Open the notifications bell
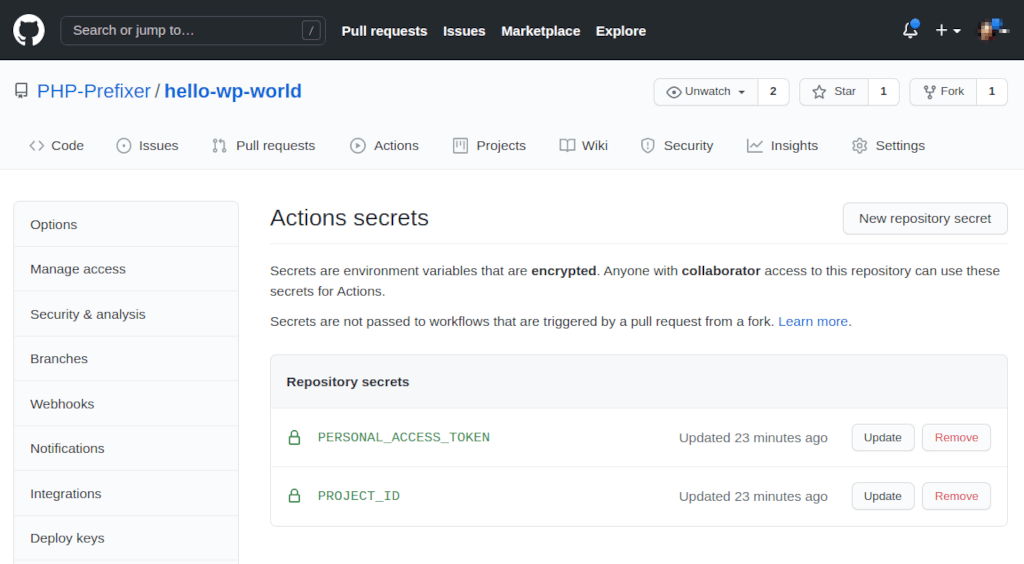Viewport: 1024px width, 564px height. [x=910, y=30]
